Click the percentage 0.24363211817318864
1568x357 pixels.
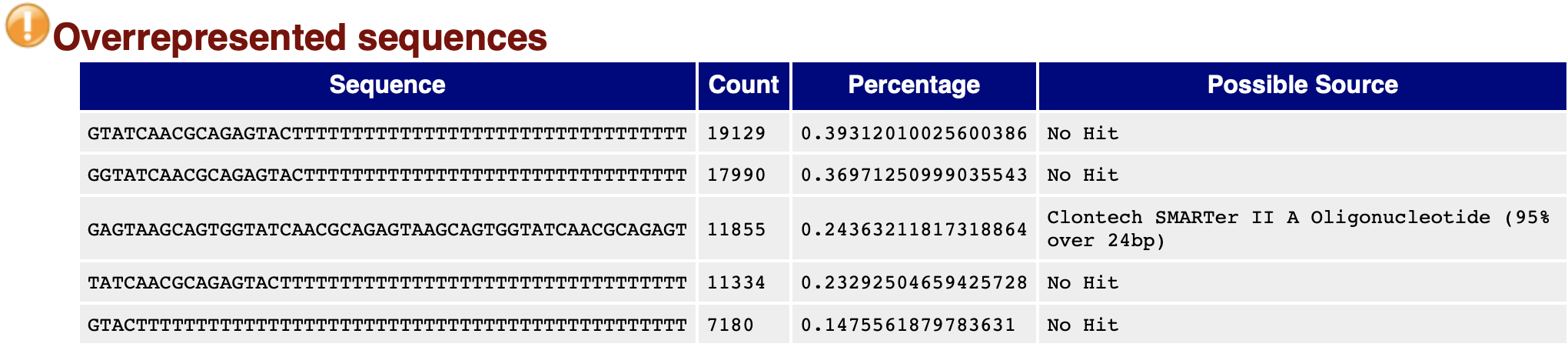(914, 229)
